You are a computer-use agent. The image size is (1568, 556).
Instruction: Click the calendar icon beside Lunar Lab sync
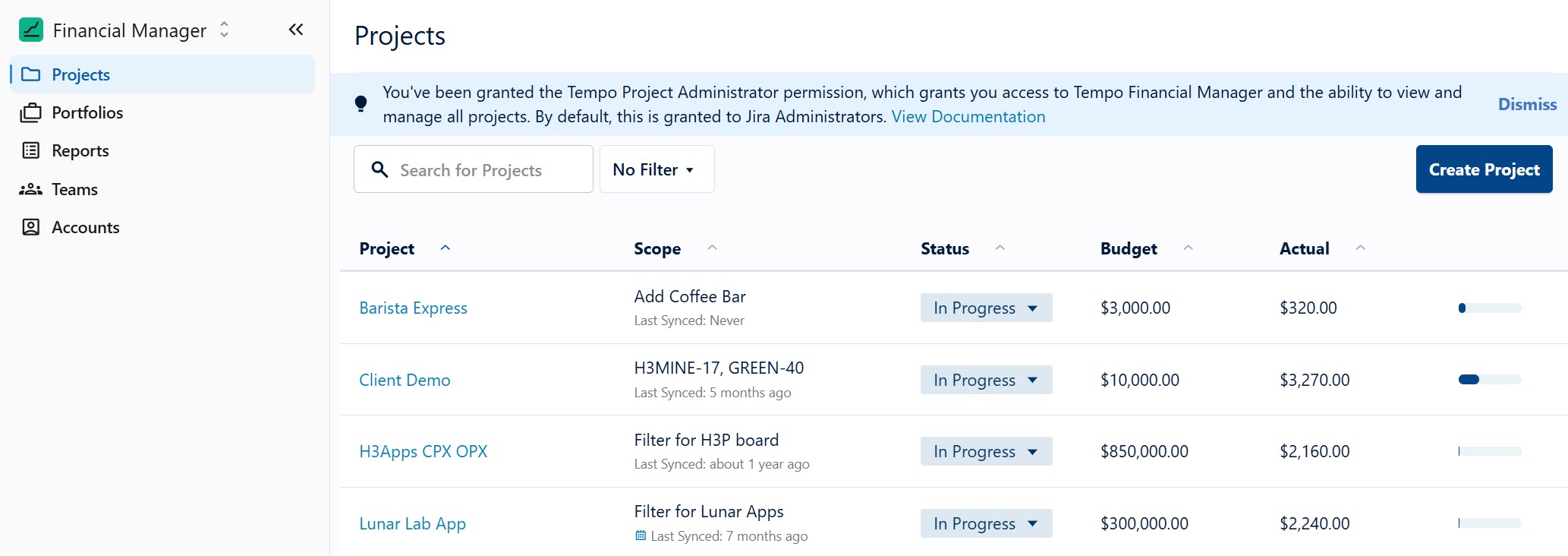(x=641, y=535)
